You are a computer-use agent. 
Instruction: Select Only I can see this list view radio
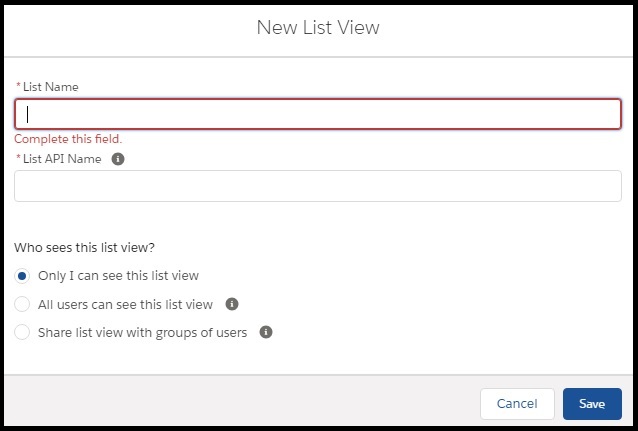(22, 276)
